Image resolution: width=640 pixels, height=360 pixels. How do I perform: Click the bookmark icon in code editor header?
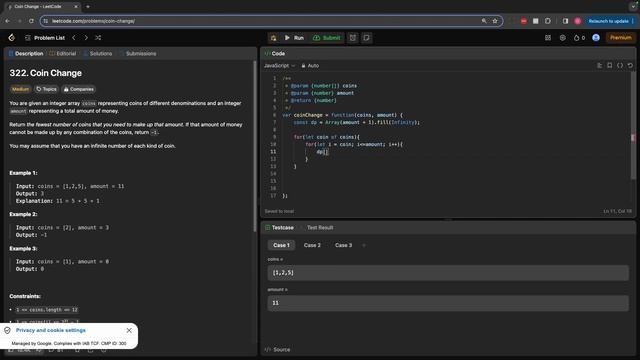click(609, 65)
